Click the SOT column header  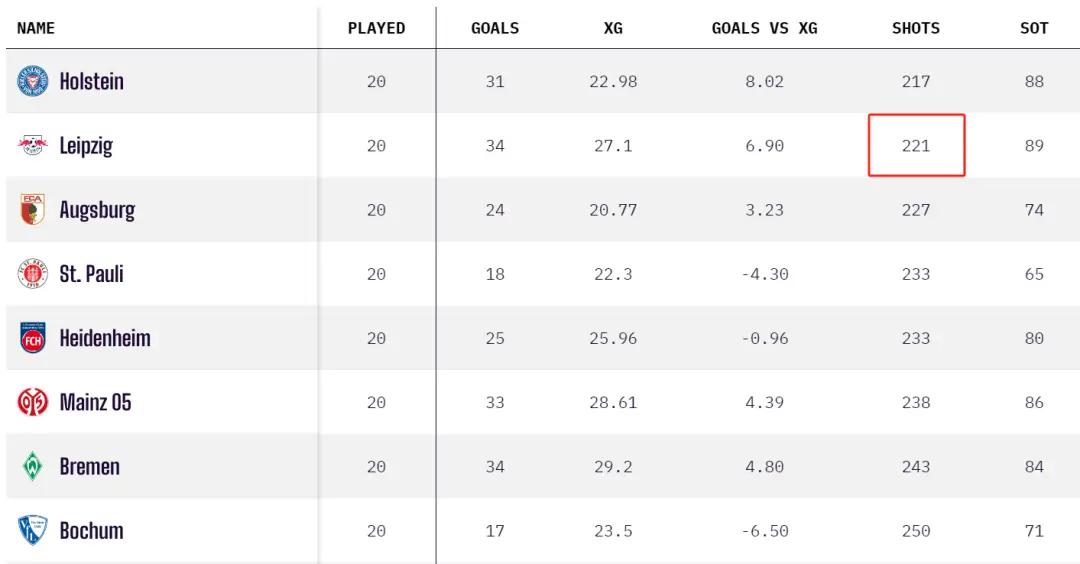1034,28
